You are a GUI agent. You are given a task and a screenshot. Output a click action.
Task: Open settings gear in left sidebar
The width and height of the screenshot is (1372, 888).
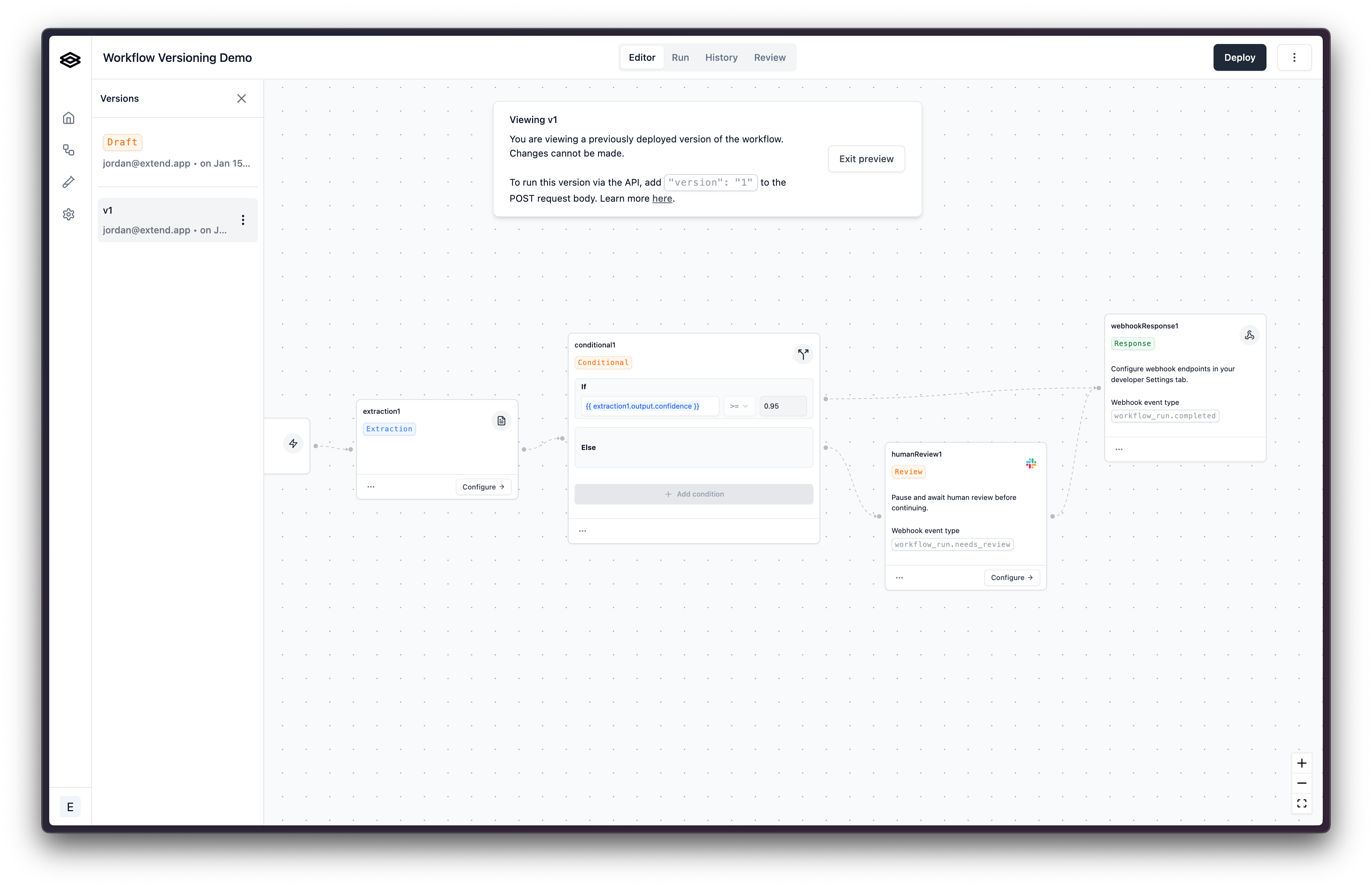click(x=69, y=214)
